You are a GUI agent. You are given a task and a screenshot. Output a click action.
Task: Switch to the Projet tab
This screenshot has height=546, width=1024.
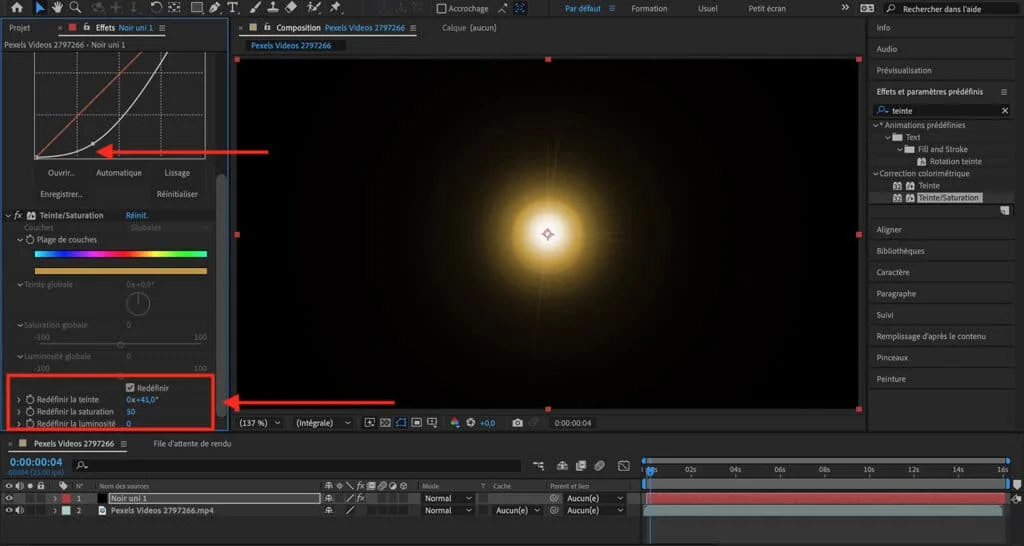pos(20,28)
